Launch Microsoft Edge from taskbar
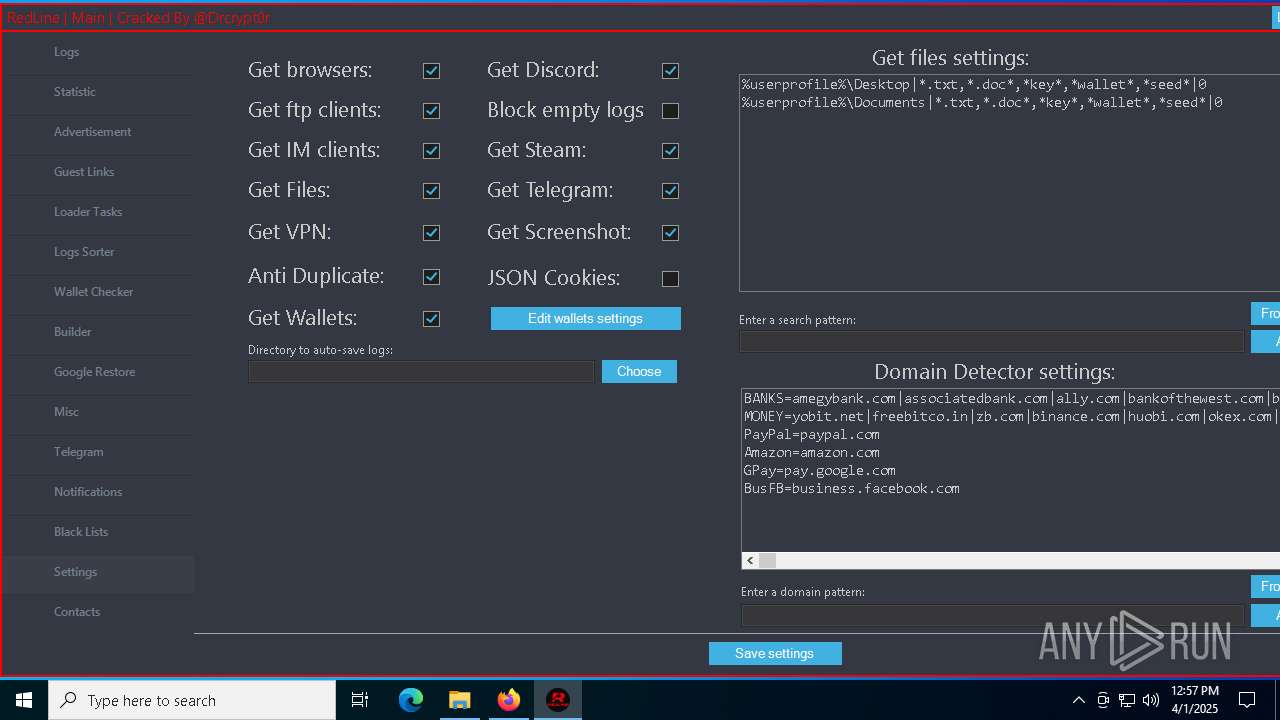The width and height of the screenshot is (1280, 720). tap(411, 700)
